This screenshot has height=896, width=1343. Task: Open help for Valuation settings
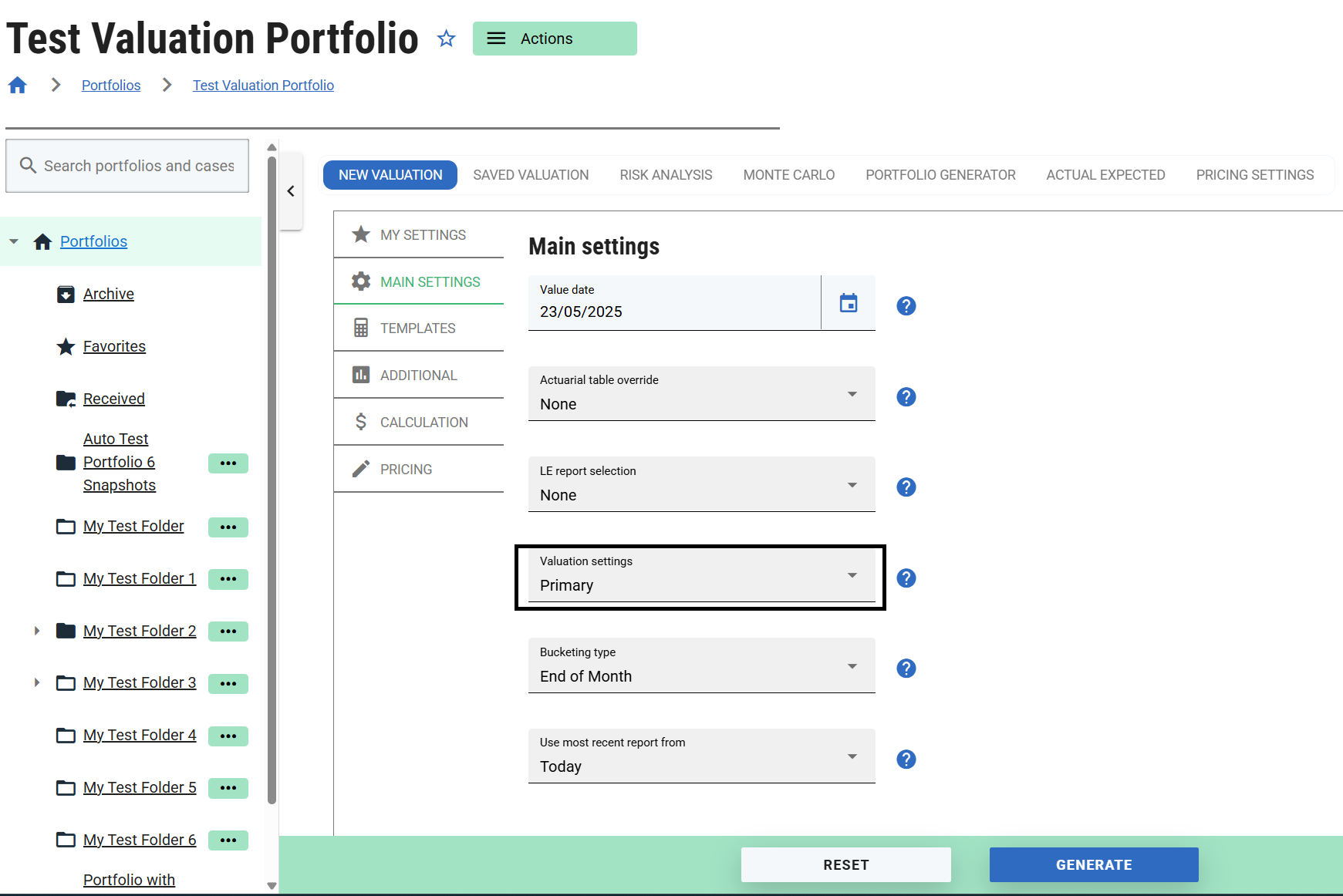[906, 578]
